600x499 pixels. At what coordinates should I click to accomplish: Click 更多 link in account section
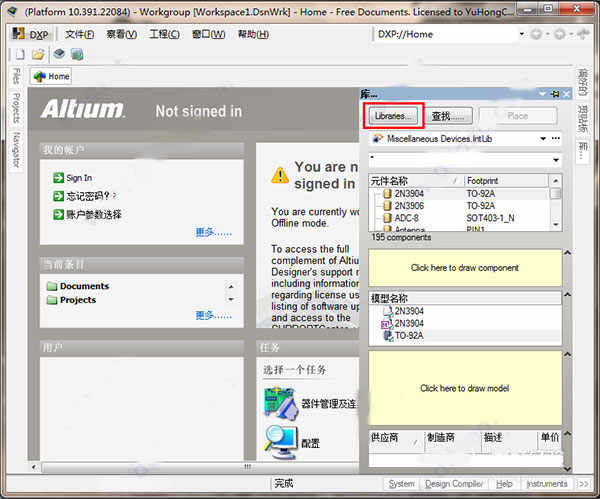tap(214, 232)
